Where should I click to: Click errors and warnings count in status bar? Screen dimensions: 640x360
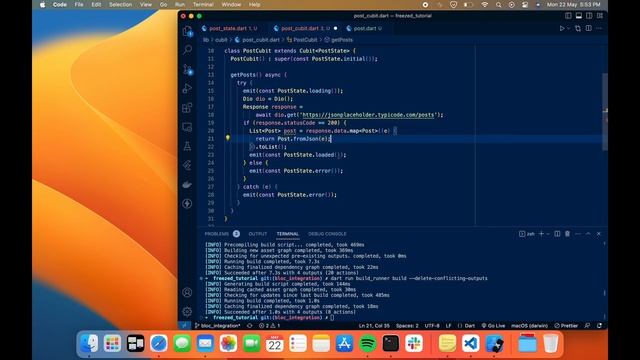269,326
